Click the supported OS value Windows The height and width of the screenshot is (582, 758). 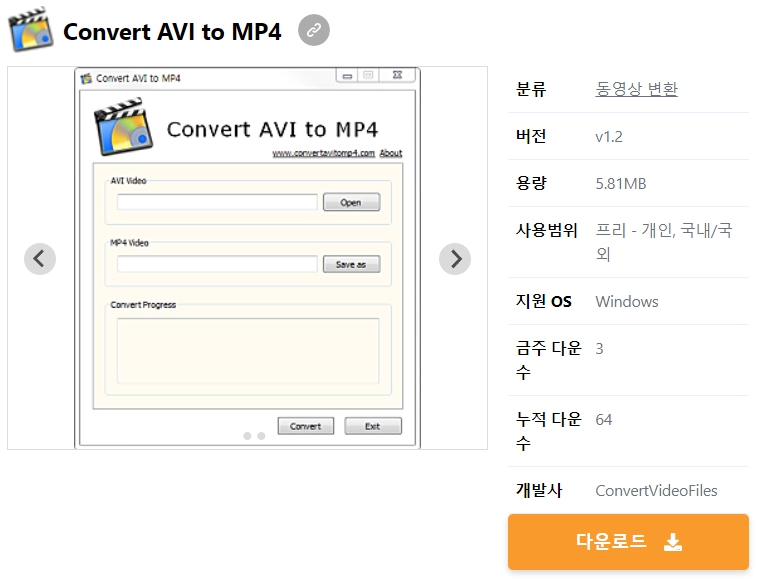tap(627, 302)
